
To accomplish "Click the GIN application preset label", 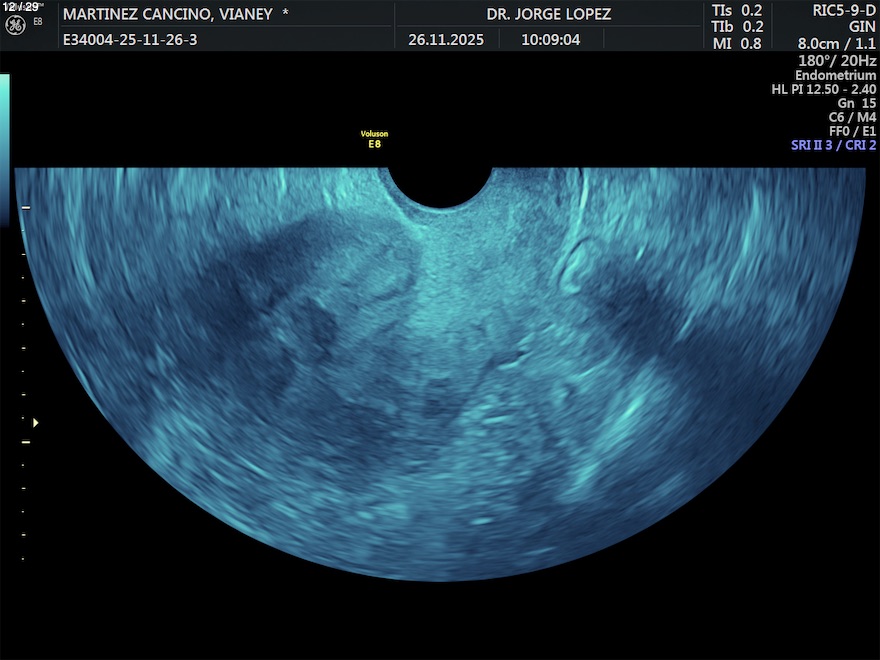I will coord(861,27).
